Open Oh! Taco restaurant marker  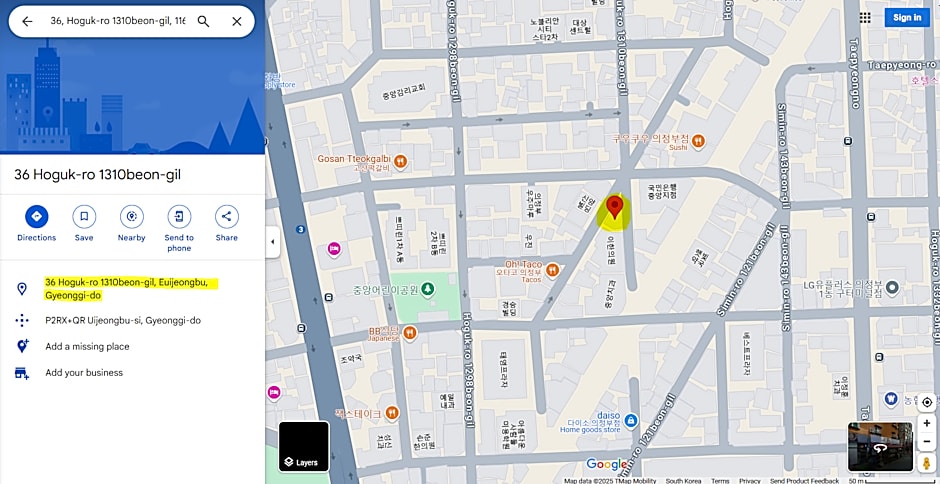553,270
